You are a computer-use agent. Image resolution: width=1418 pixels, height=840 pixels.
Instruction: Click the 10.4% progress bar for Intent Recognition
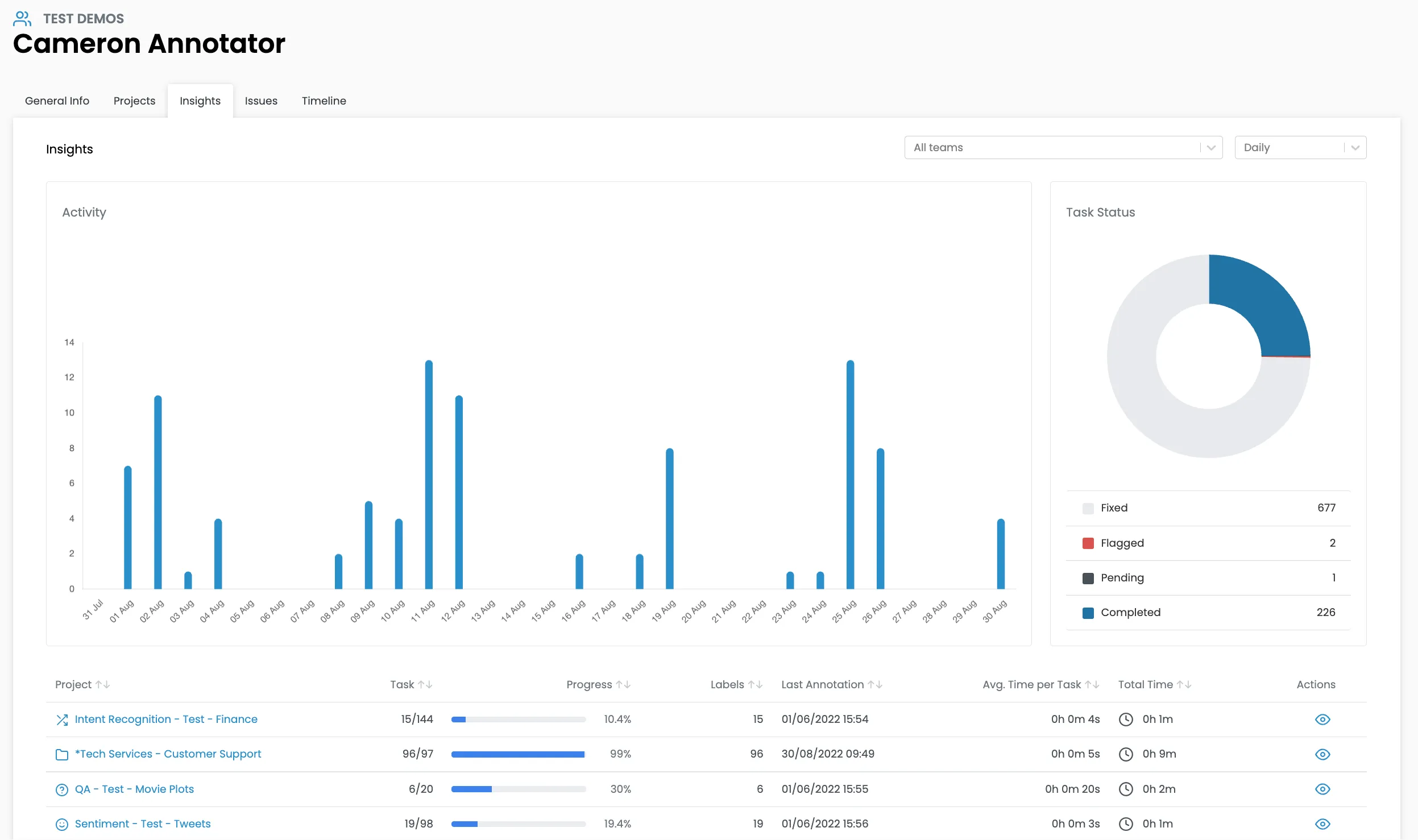tap(519, 720)
